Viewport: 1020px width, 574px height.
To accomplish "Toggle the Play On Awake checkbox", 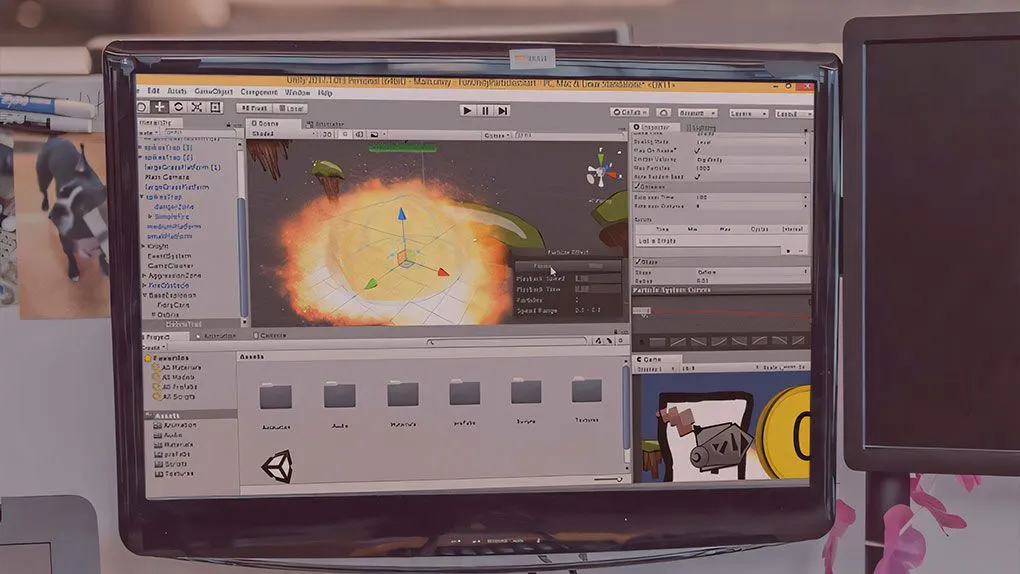I will click(697, 150).
